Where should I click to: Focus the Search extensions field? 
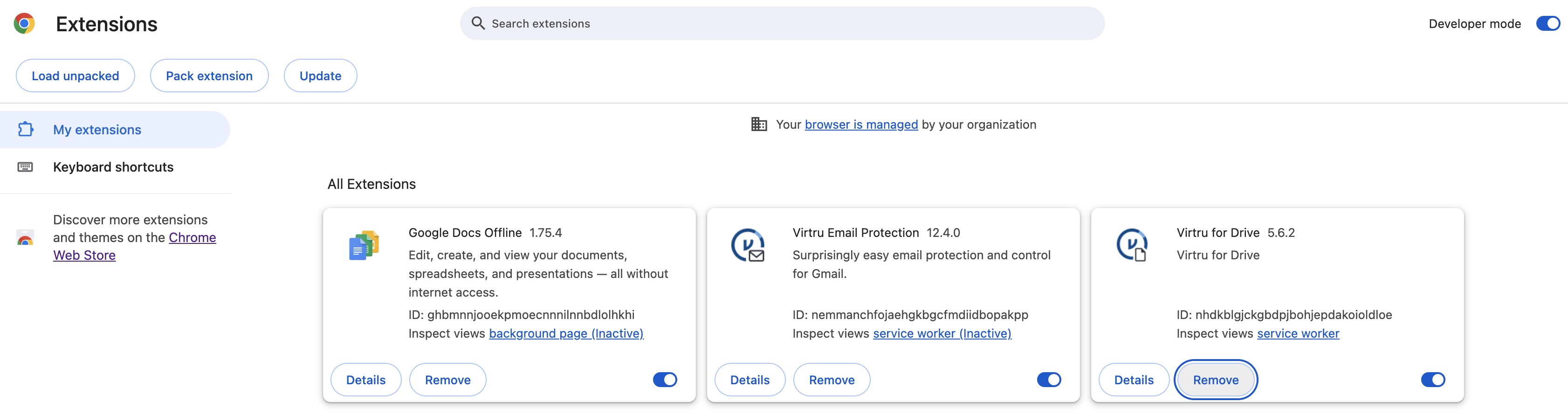point(782,23)
